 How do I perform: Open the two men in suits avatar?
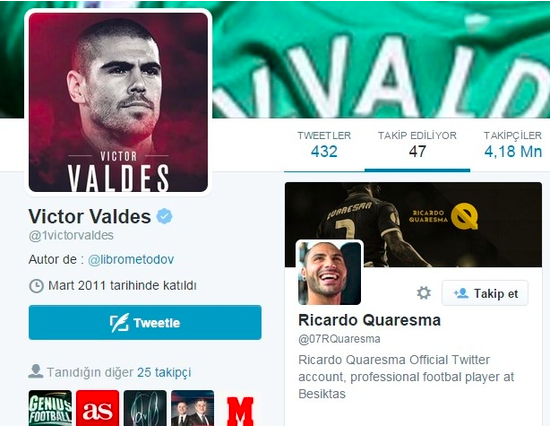tap(192, 408)
